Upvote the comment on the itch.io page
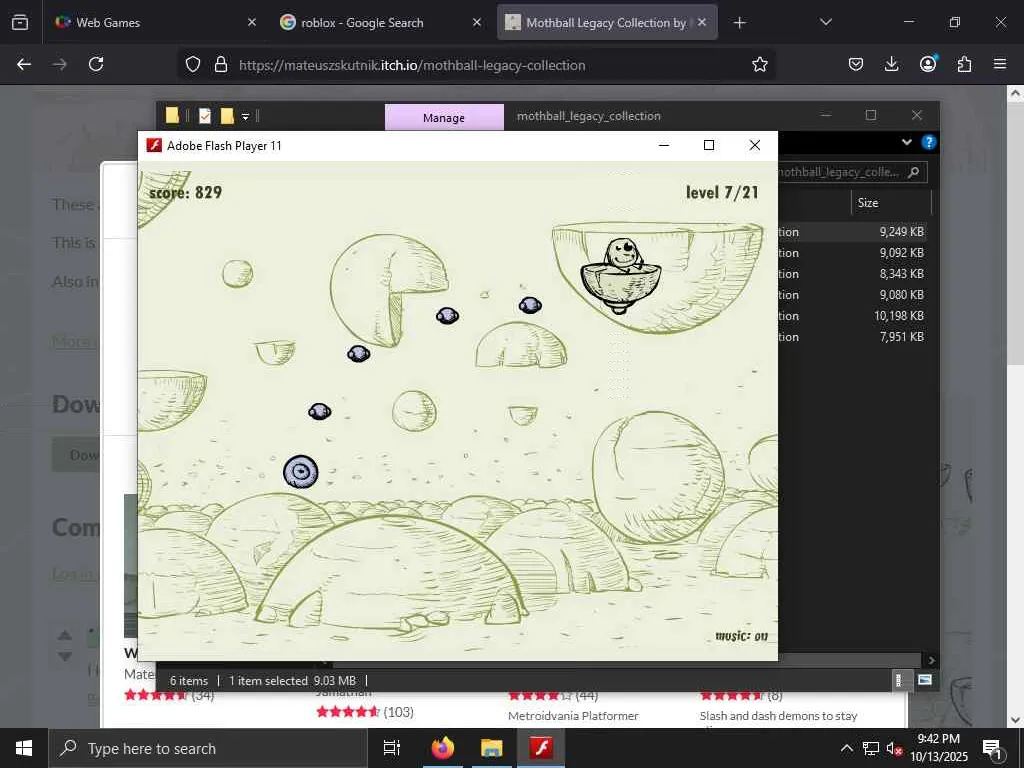This screenshot has width=1024, height=768. click(65, 635)
